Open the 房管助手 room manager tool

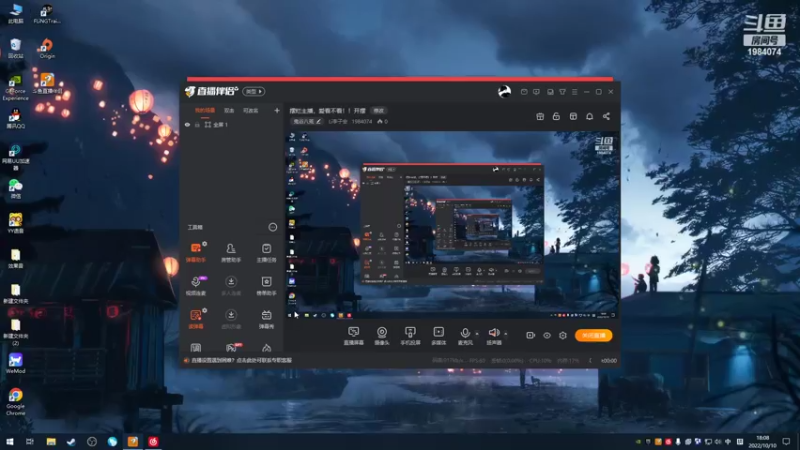tap(231, 253)
